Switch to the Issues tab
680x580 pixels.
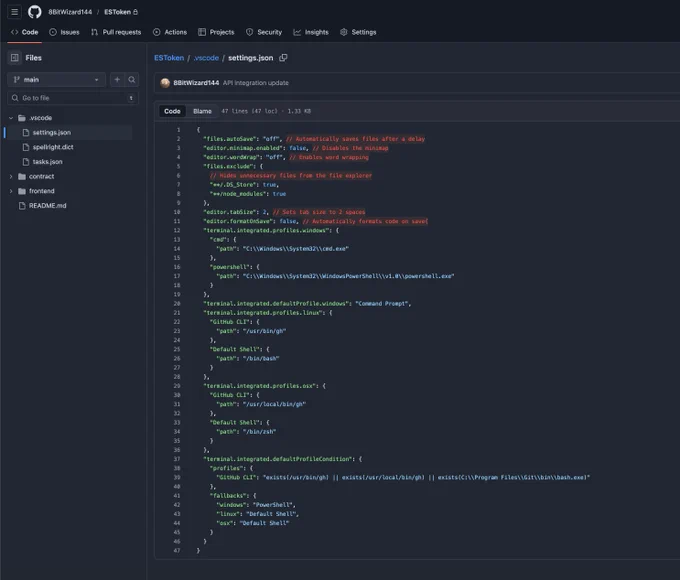[x=64, y=32]
